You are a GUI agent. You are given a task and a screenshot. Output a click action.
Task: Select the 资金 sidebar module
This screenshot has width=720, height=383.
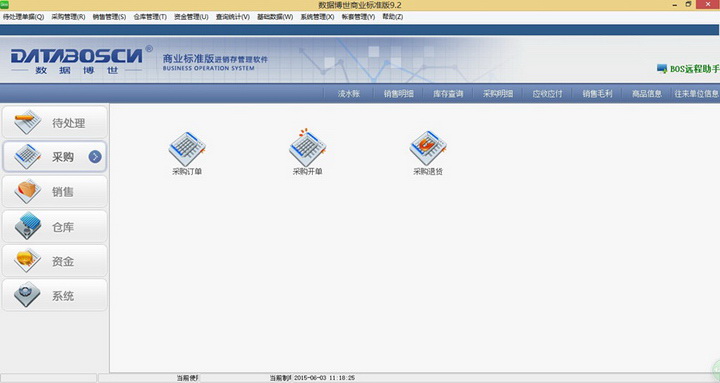(x=55, y=261)
